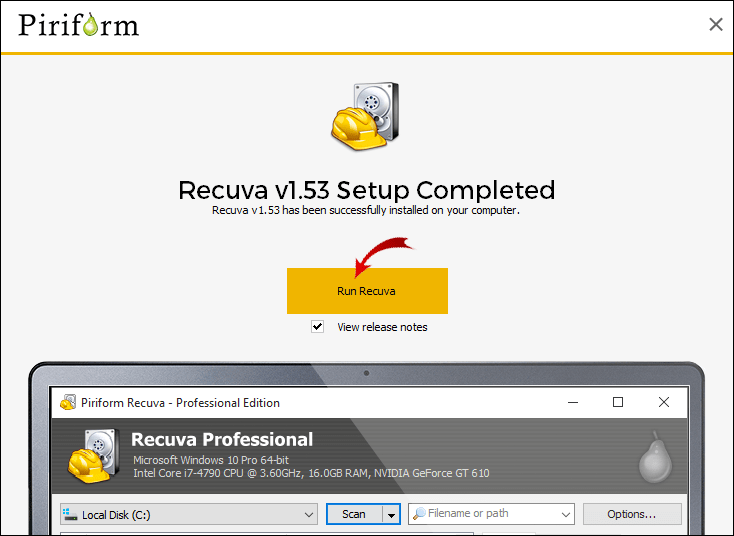Click the Local Disk drive icon
The width and height of the screenshot is (734, 536).
(x=70, y=514)
